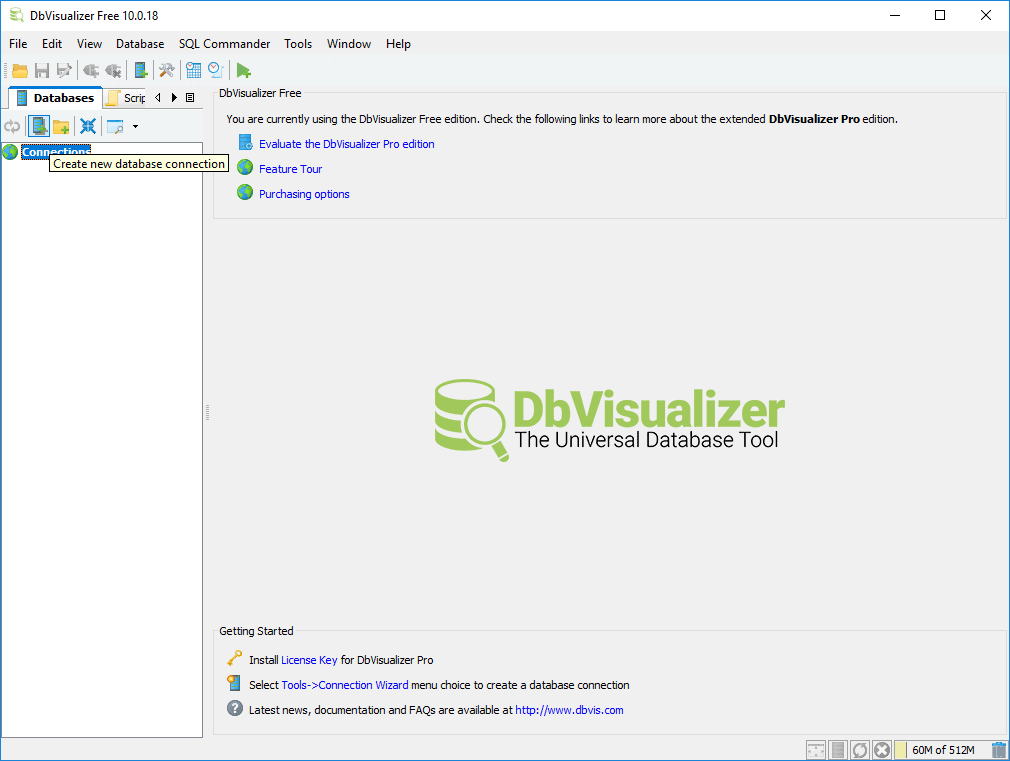Screen dimensions: 1010x761
Task: Click the Save As toolbar icon
Action: 64,70
